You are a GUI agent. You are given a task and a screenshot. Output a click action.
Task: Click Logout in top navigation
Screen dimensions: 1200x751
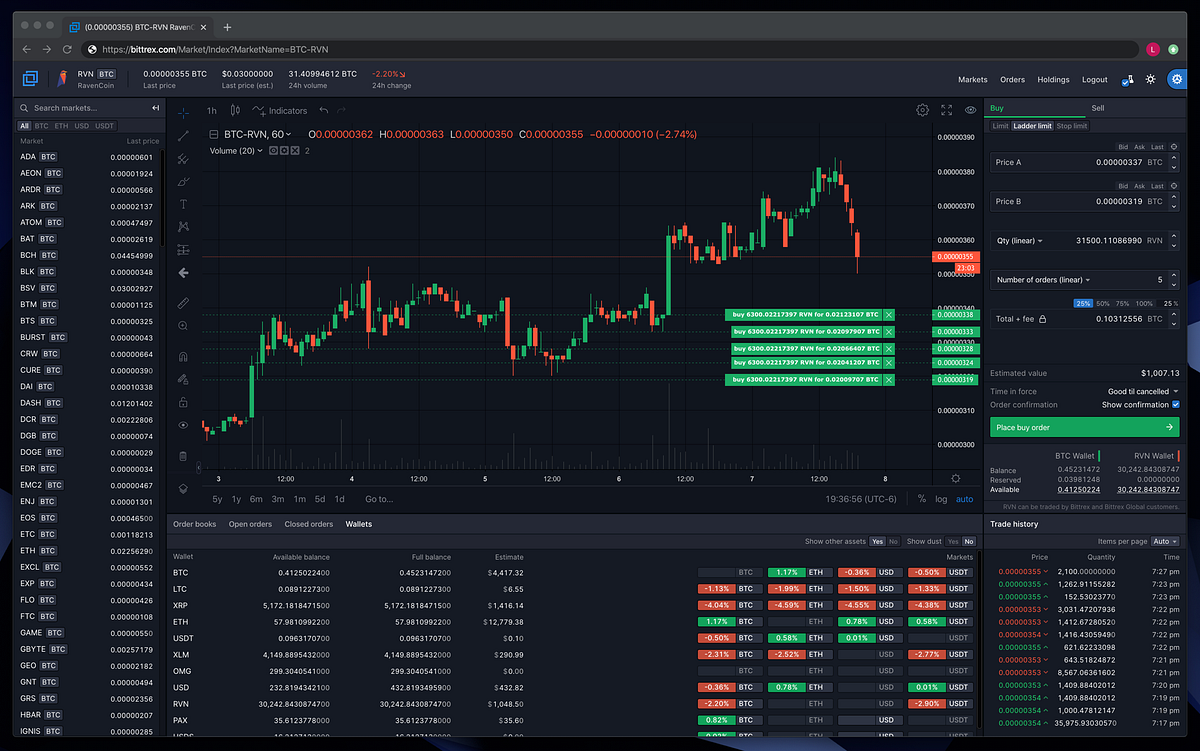coord(1094,79)
